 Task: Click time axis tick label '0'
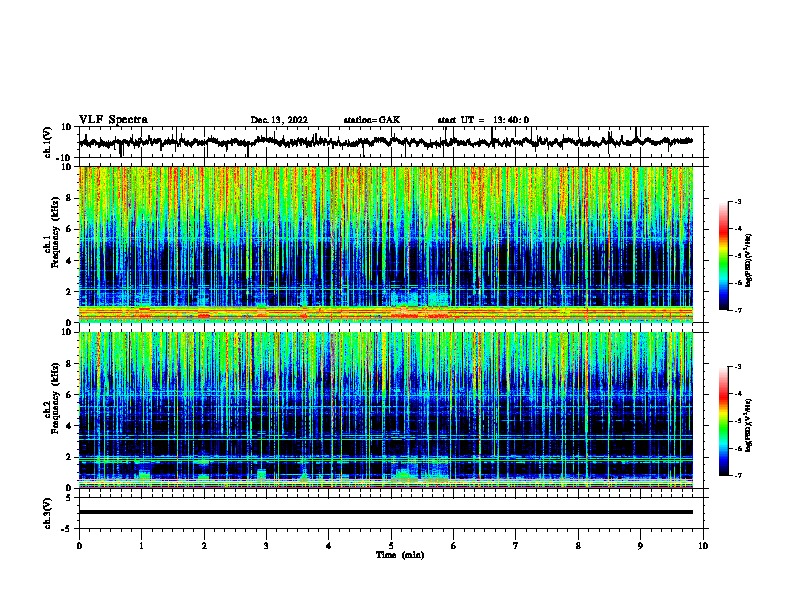79,546
